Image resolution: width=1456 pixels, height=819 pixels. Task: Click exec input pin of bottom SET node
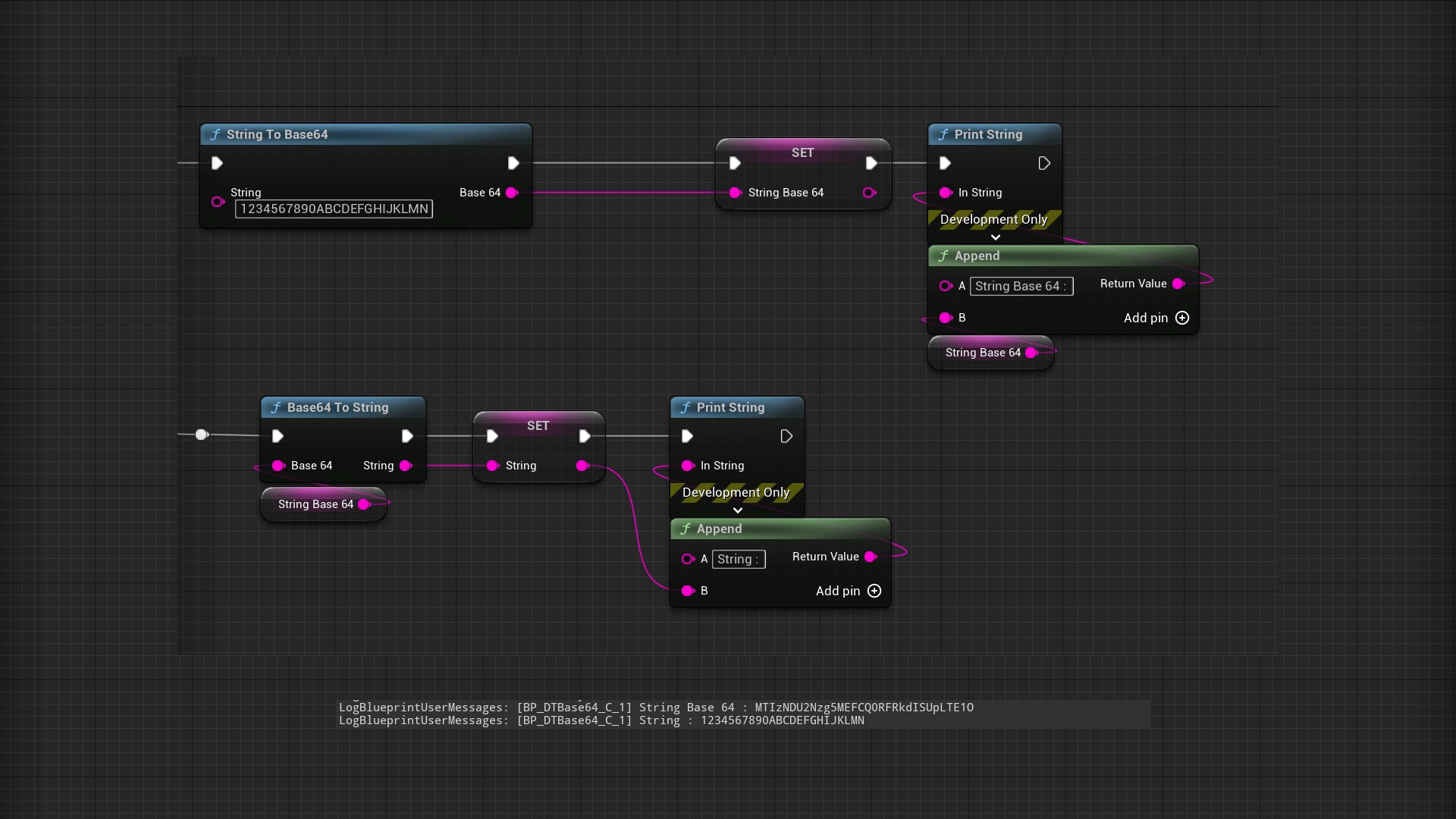(x=492, y=436)
